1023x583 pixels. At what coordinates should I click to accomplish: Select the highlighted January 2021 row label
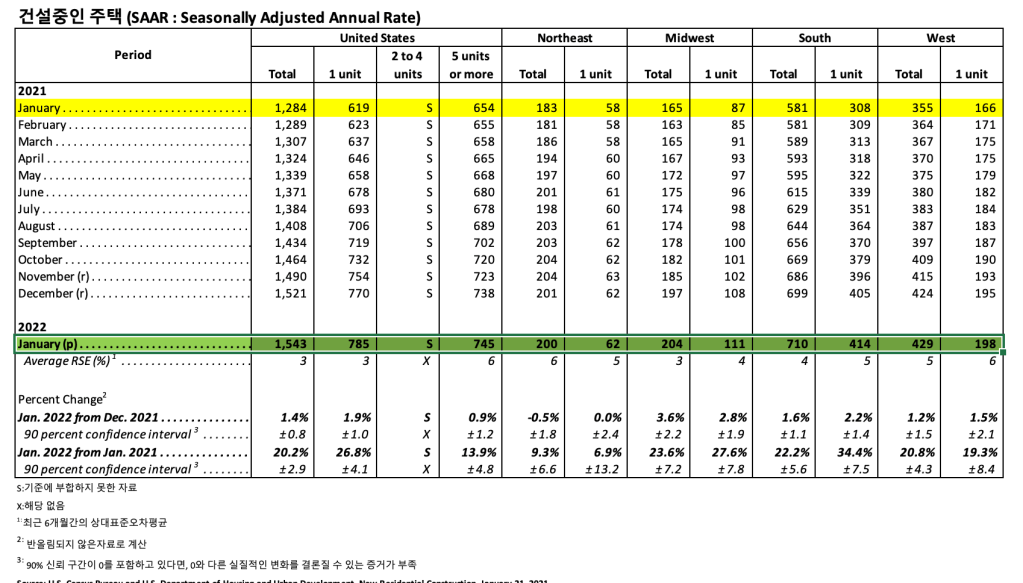click(42, 108)
